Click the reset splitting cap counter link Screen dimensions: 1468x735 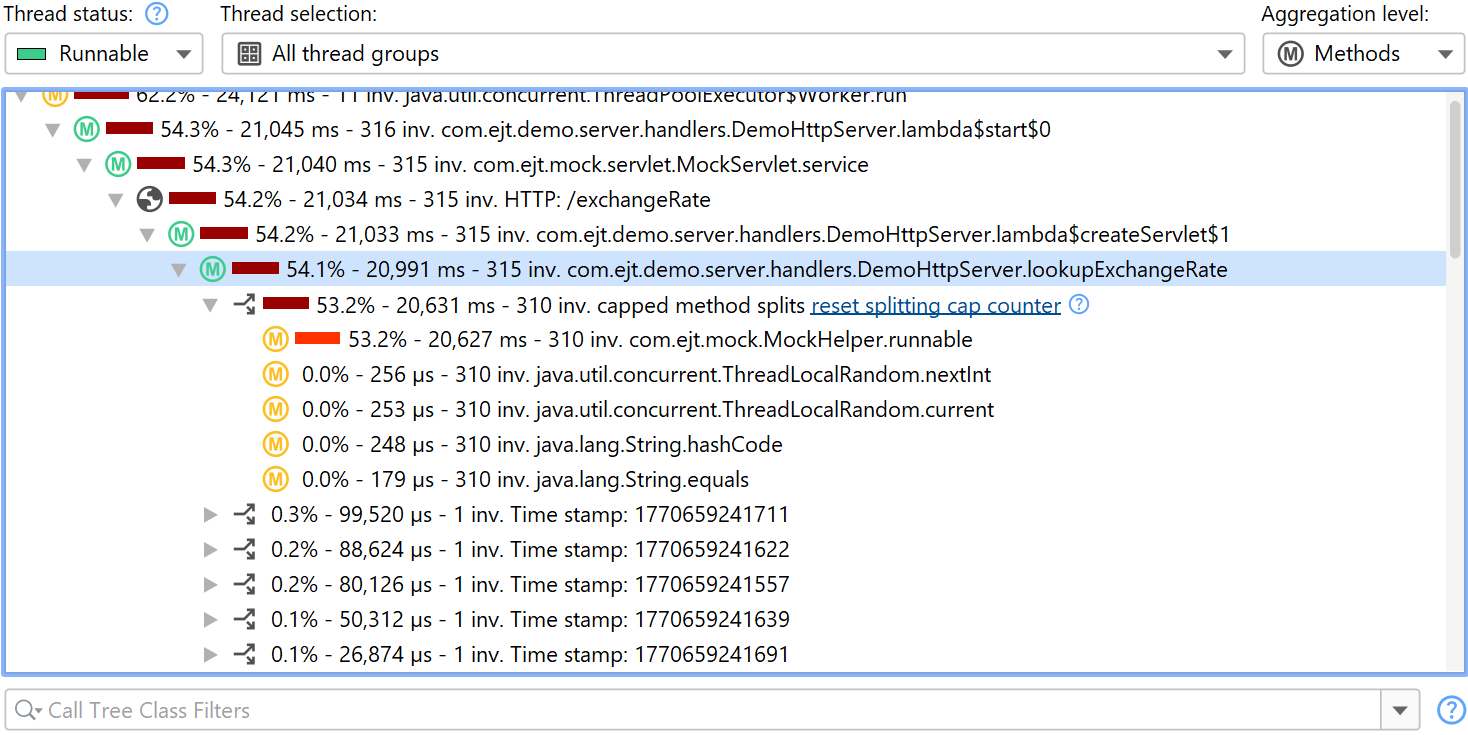[935, 305]
